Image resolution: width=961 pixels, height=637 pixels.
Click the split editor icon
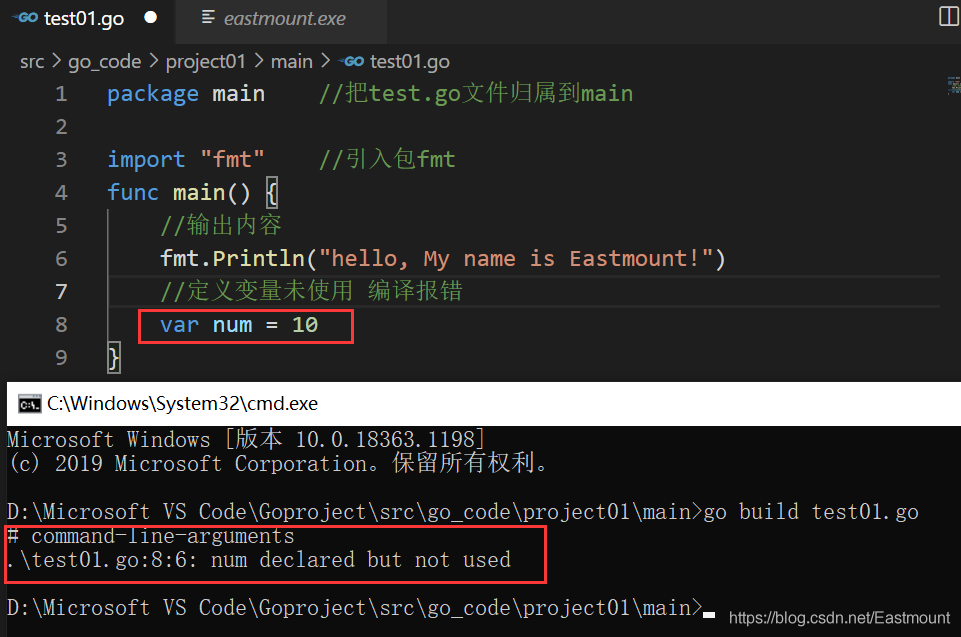949,17
